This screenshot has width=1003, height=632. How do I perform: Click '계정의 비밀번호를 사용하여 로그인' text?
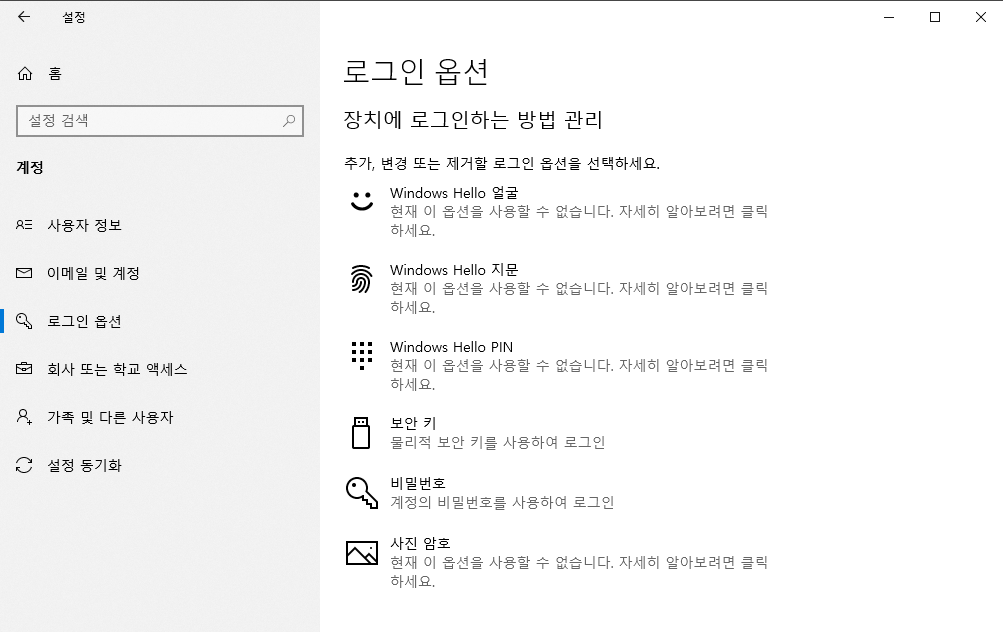(x=502, y=502)
